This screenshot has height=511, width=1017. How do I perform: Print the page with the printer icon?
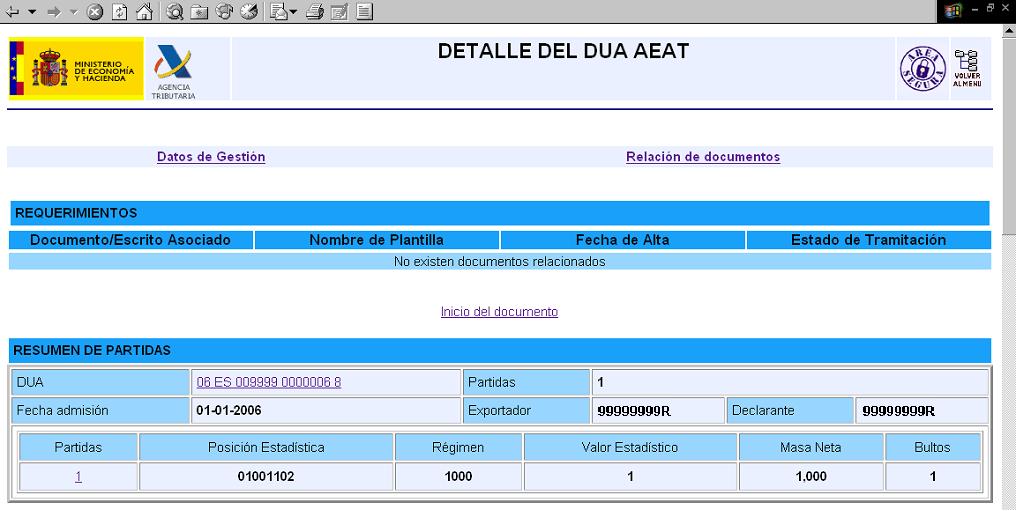(x=315, y=12)
